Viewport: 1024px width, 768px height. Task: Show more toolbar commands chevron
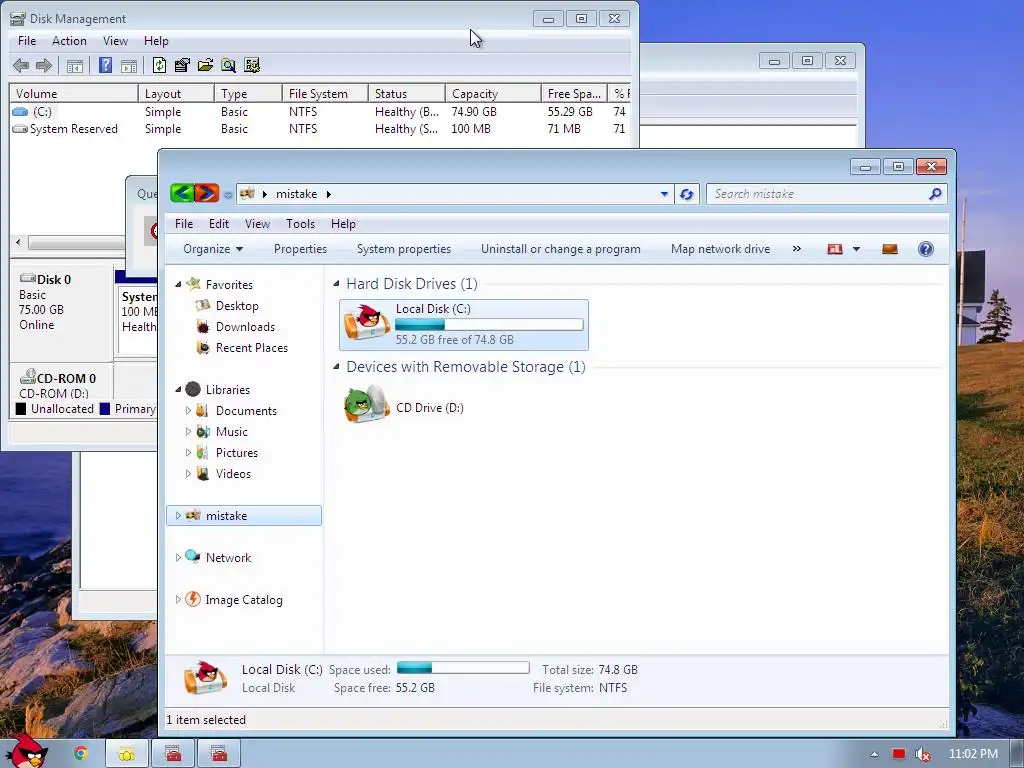pyautogui.click(x=797, y=249)
